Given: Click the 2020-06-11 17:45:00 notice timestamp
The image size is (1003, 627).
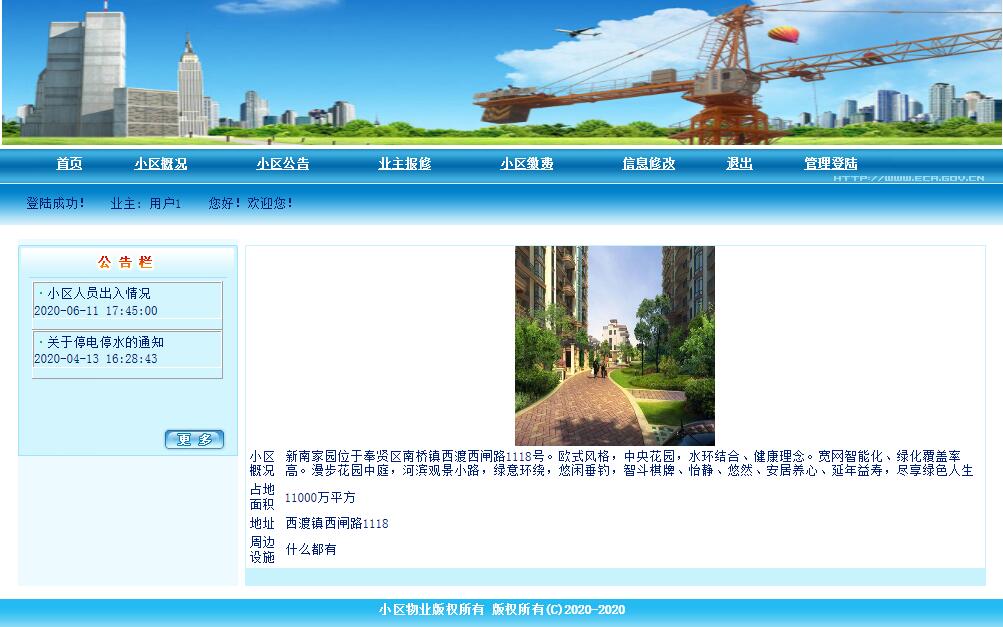Looking at the screenshot, I should pos(96,311).
